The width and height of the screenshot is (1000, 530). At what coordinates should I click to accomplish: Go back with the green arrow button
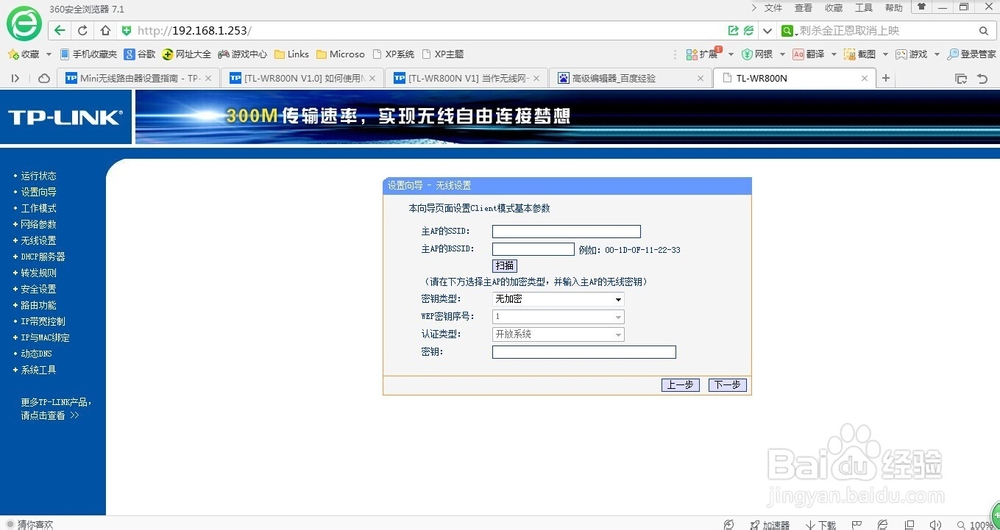point(59,31)
